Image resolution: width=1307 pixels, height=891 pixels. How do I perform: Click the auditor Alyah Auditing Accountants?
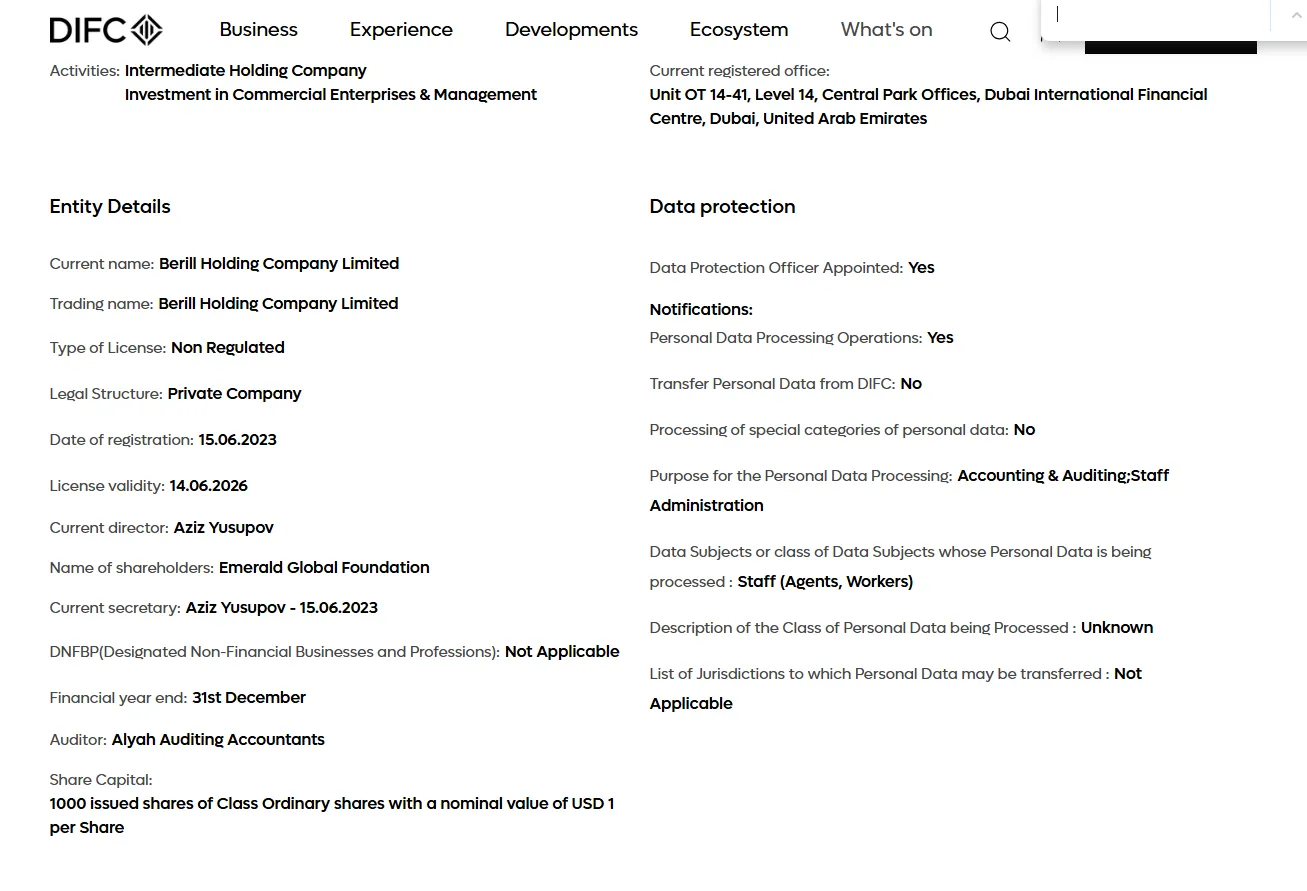click(218, 740)
